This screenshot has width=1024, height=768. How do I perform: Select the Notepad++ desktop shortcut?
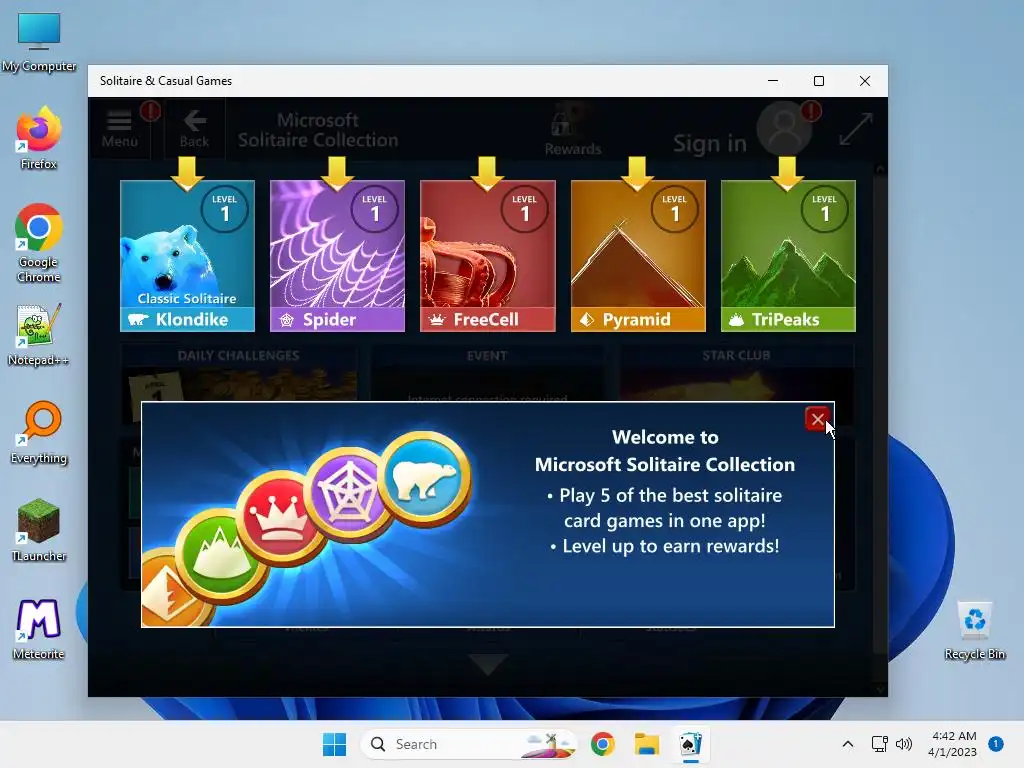coord(39,334)
